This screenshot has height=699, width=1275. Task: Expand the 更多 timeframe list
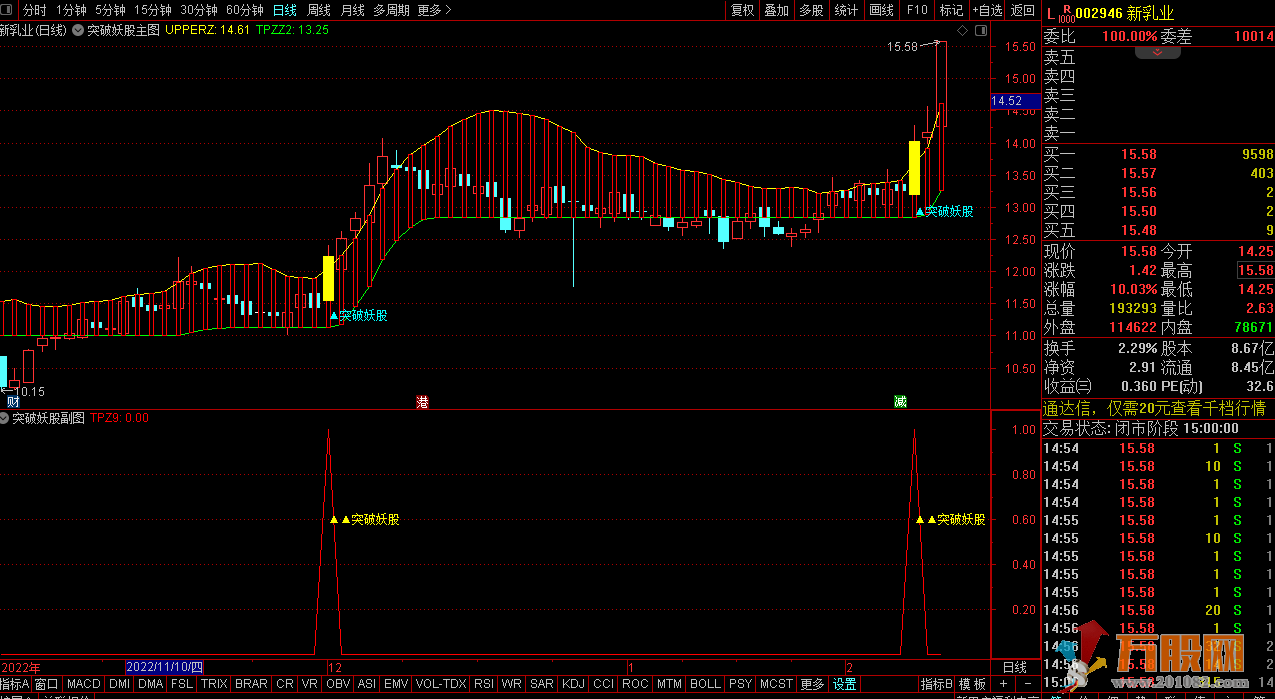[x=434, y=10]
